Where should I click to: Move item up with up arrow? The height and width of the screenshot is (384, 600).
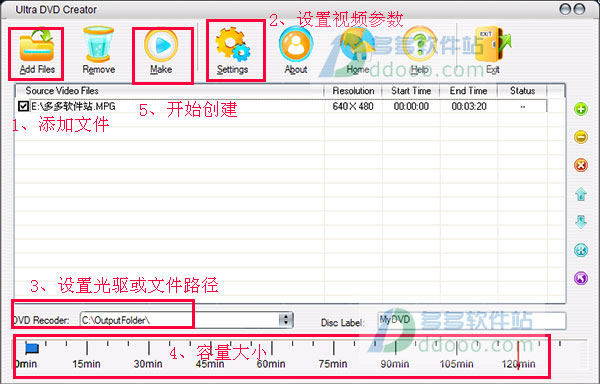pyautogui.click(x=580, y=194)
